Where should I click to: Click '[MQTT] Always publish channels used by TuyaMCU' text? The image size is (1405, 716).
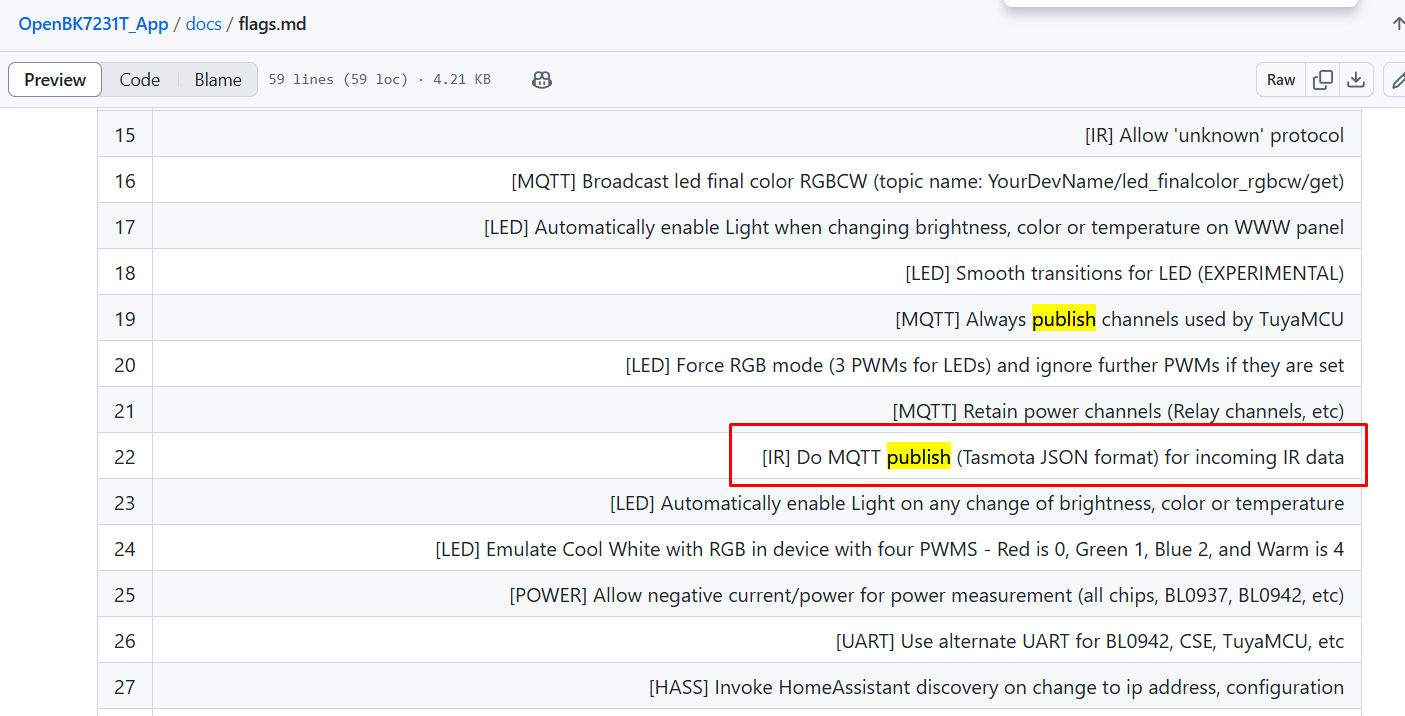[x=1119, y=319]
